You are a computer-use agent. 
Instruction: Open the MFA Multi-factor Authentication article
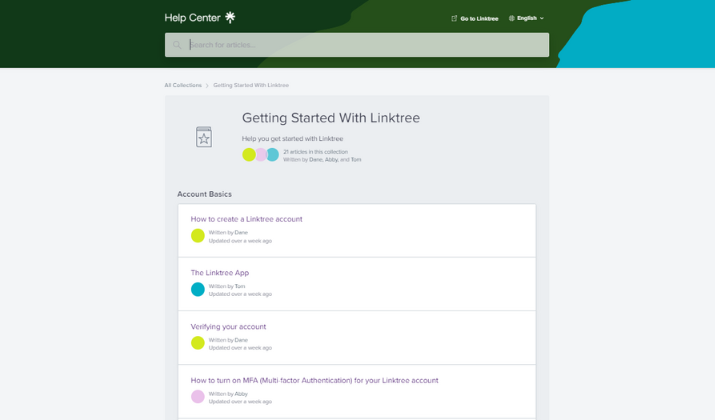click(314, 380)
